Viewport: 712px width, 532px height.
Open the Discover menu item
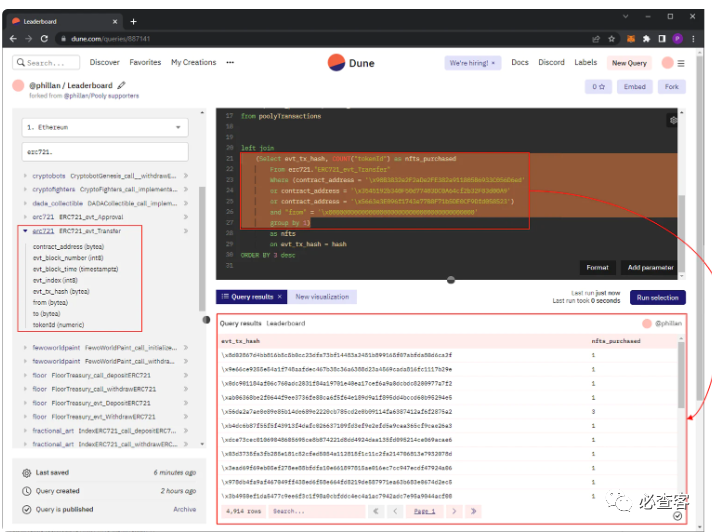pyautogui.click(x=104, y=62)
